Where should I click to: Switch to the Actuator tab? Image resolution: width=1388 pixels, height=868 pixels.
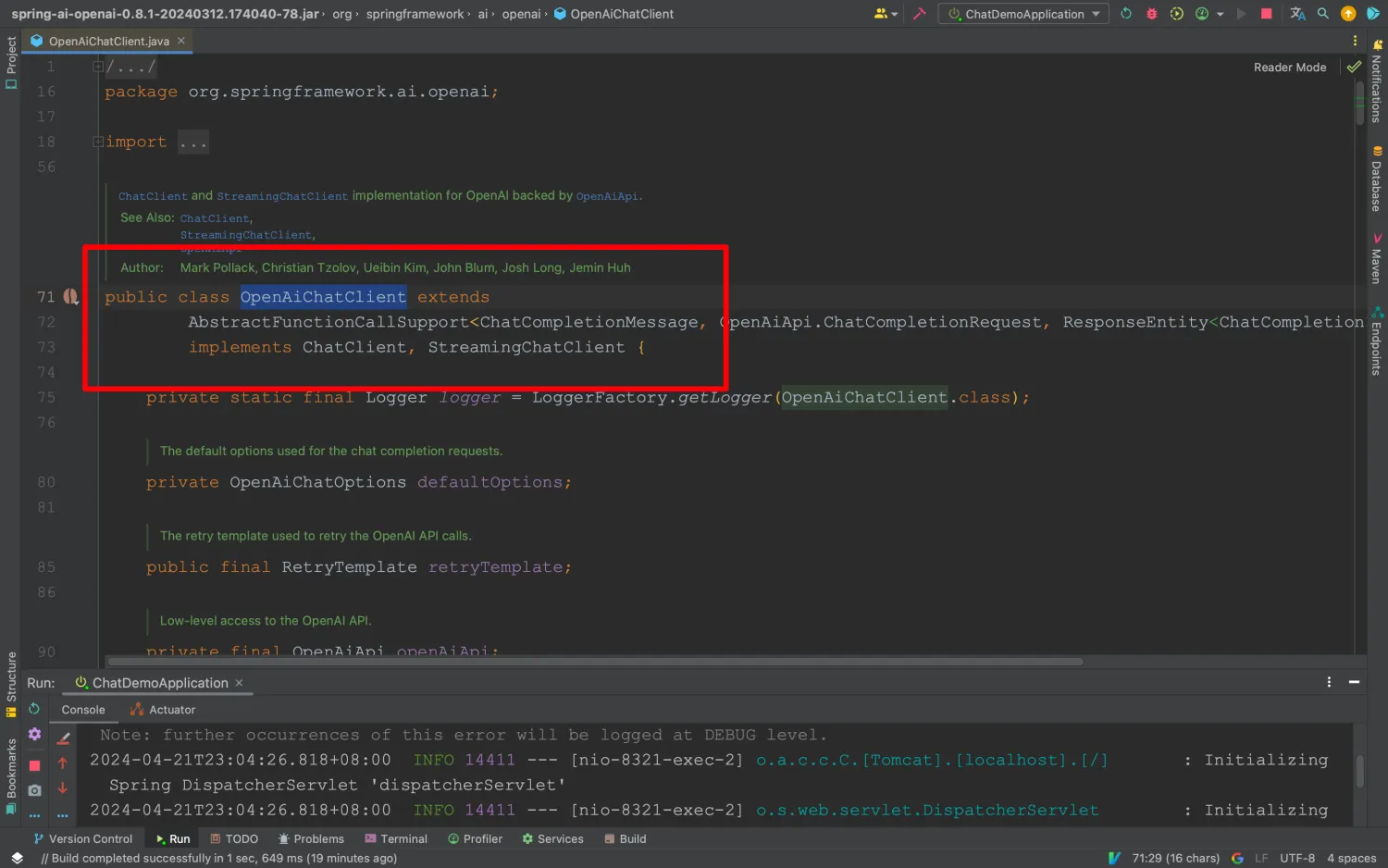click(x=163, y=710)
